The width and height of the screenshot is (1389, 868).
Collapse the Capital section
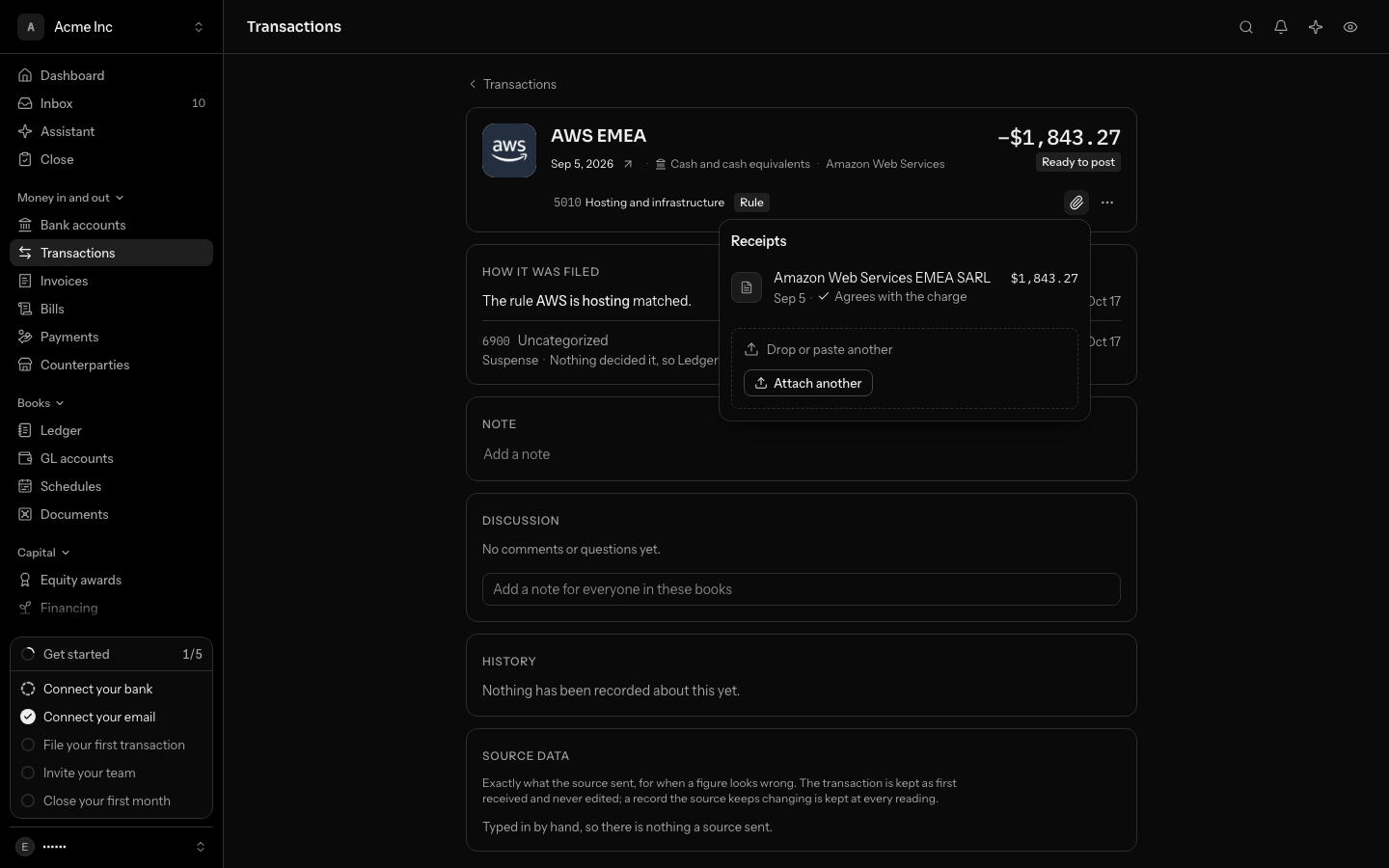[x=43, y=553]
